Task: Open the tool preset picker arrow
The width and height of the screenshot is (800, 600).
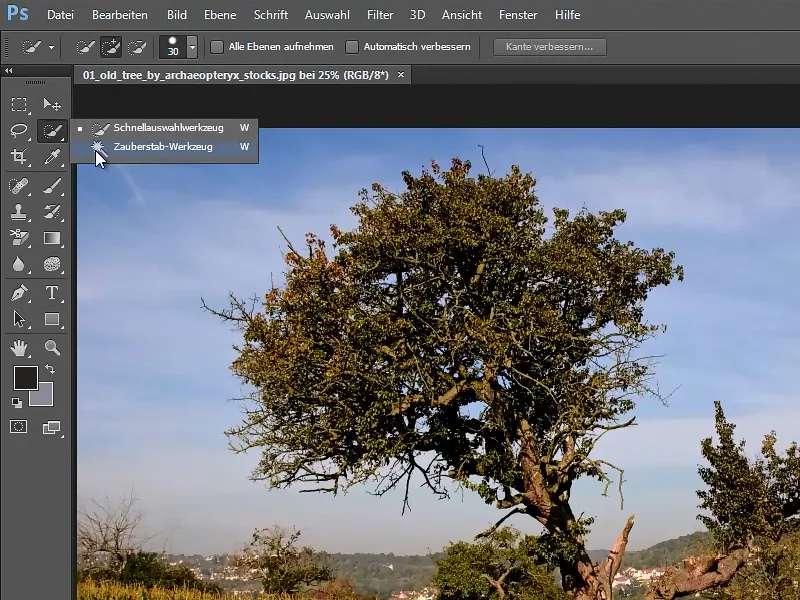Action: pos(52,47)
